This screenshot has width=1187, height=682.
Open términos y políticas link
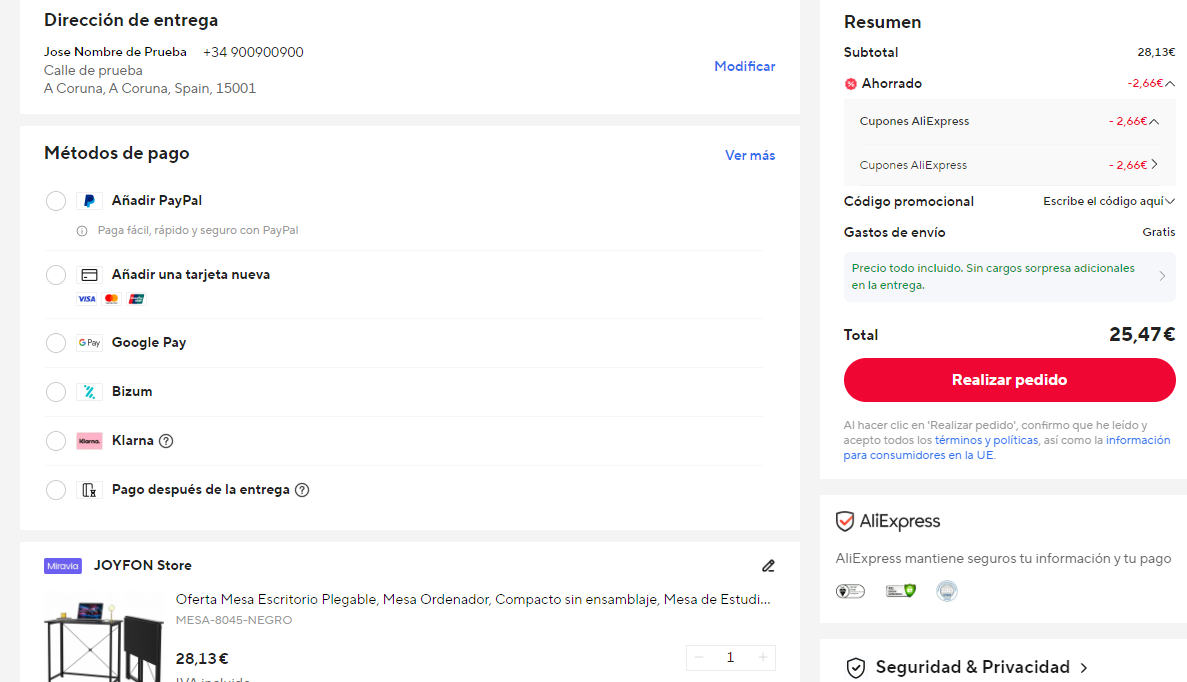986,440
